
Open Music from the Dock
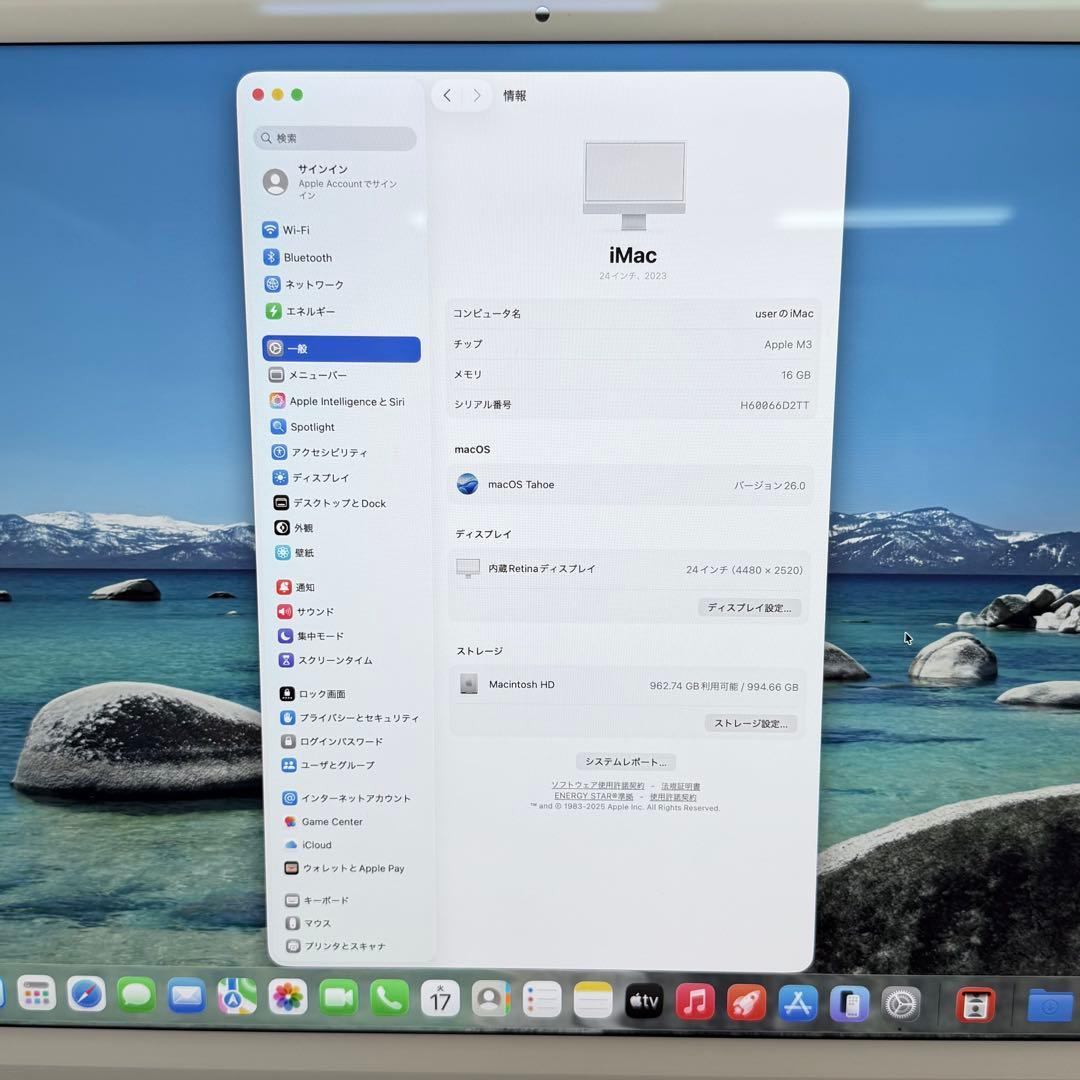click(695, 1001)
